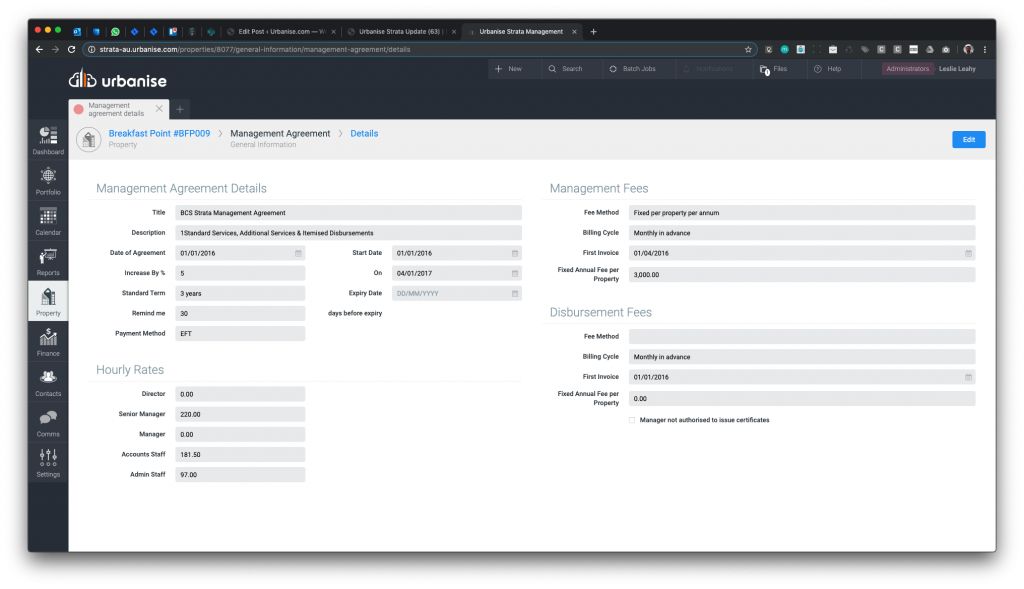The width and height of the screenshot is (1024, 589).
Task: Click the Search toolbar item
Action: click(565, 69)
